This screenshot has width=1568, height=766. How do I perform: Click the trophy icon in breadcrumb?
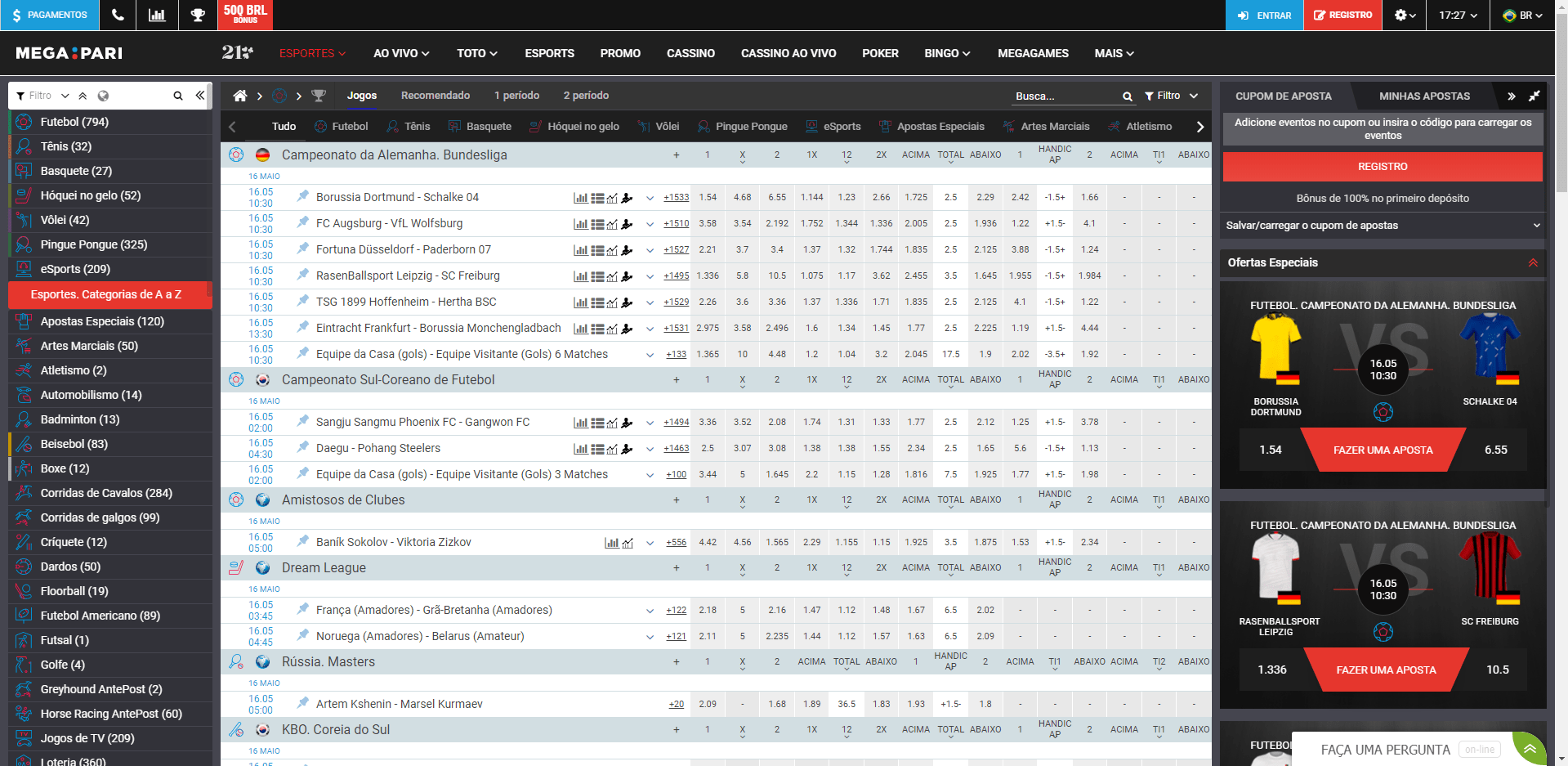click(x=319, y=96)
